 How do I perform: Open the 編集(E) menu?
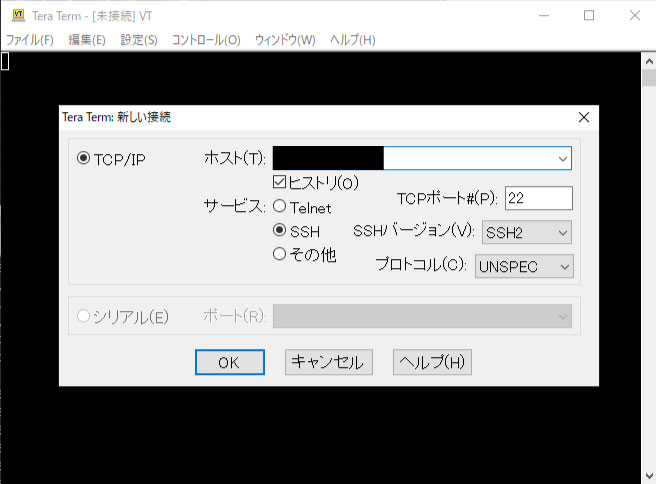click(87, 40)
